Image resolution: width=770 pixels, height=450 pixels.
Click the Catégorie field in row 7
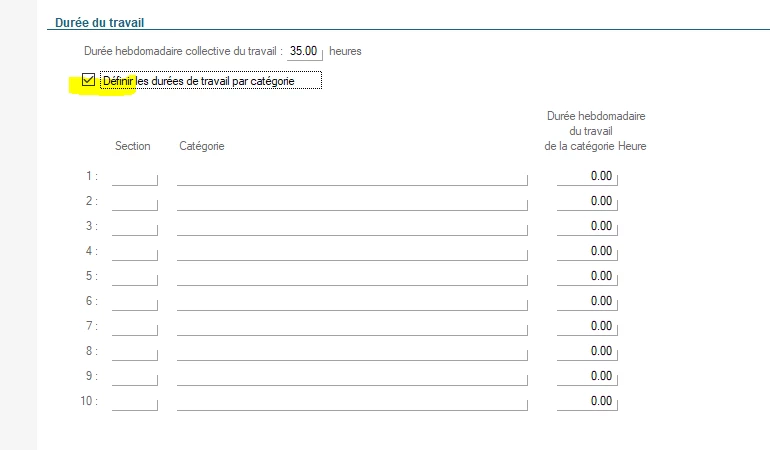tap(352, 326)
